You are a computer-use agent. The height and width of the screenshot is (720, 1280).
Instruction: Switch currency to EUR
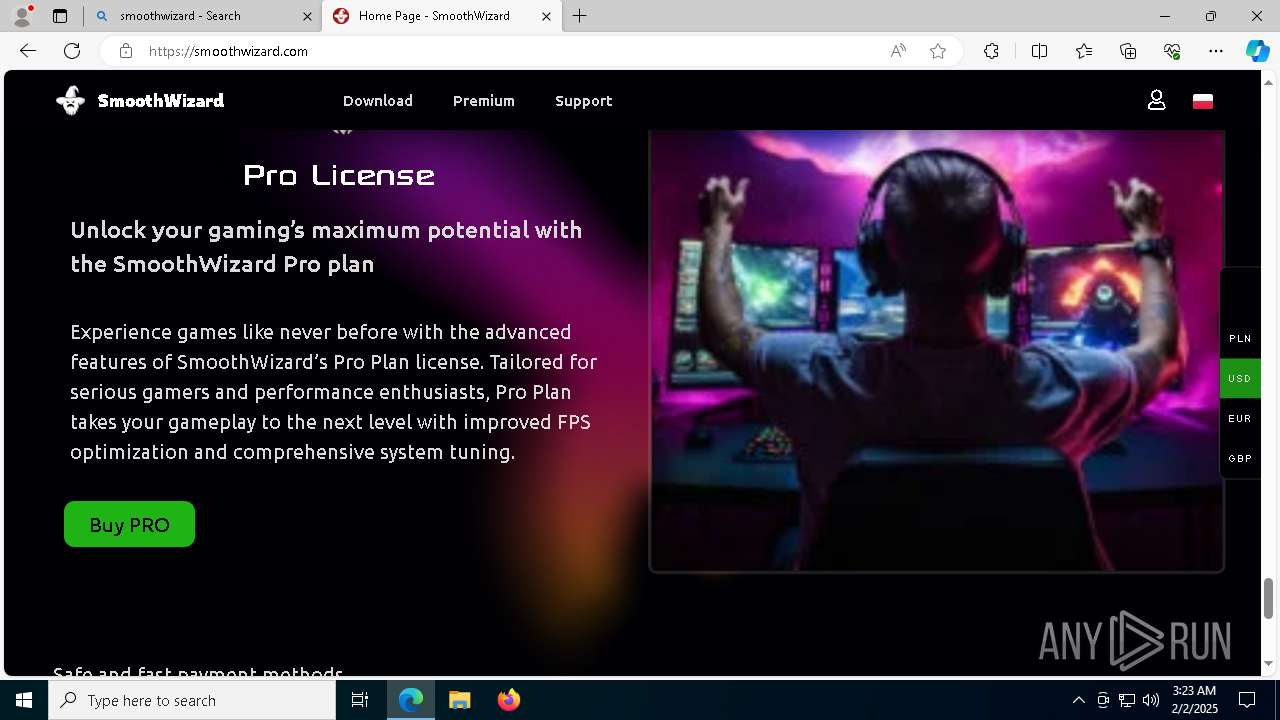pos(1240,419)
